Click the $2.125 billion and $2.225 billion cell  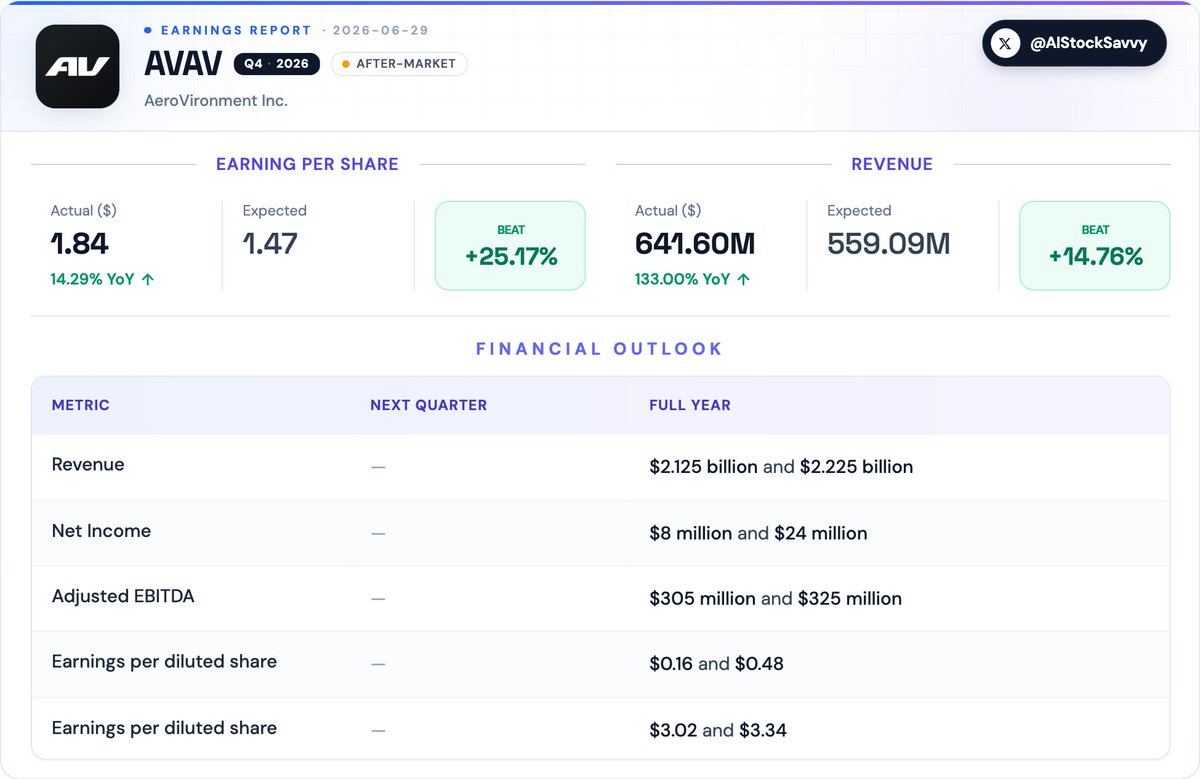[x=781, y=467]
